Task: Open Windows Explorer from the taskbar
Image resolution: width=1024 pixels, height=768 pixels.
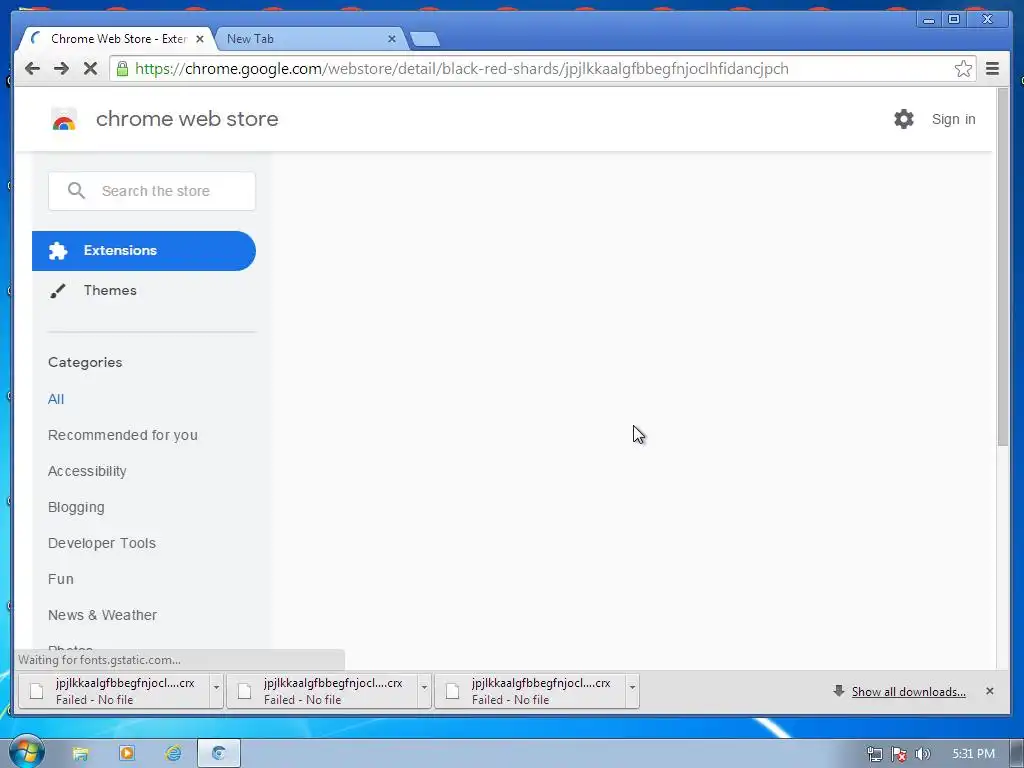Action: tap(80, 754)
